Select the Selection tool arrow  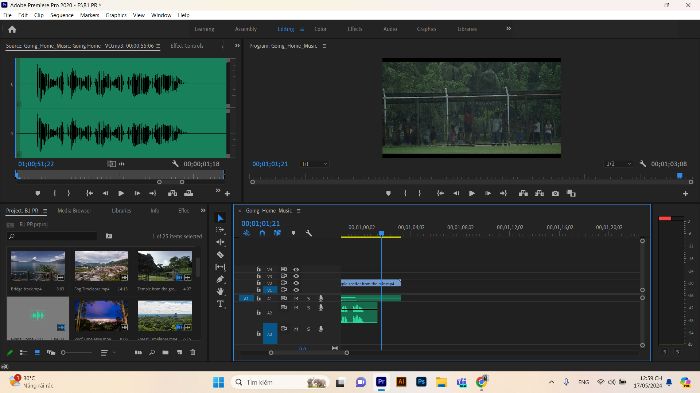pyautogui.click(x=220, y=218)
